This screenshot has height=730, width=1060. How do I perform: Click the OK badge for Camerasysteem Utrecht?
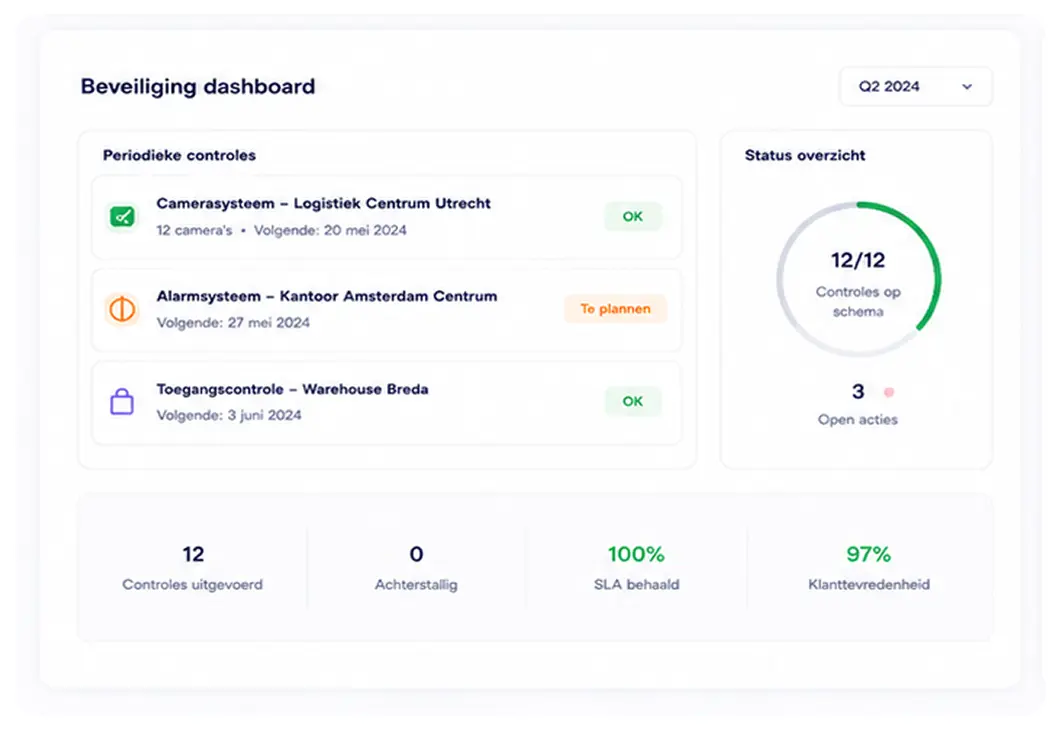click(633, 216)
